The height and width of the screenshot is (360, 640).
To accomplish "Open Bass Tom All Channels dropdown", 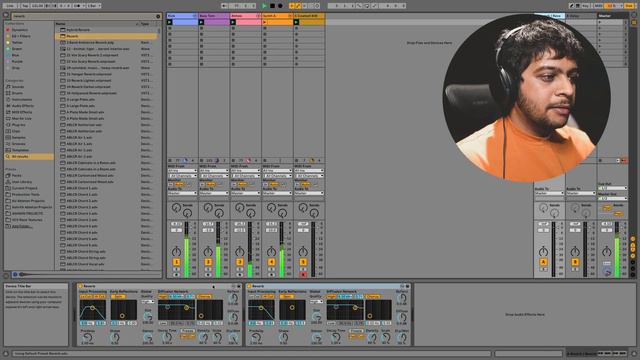I will (214, 176).
